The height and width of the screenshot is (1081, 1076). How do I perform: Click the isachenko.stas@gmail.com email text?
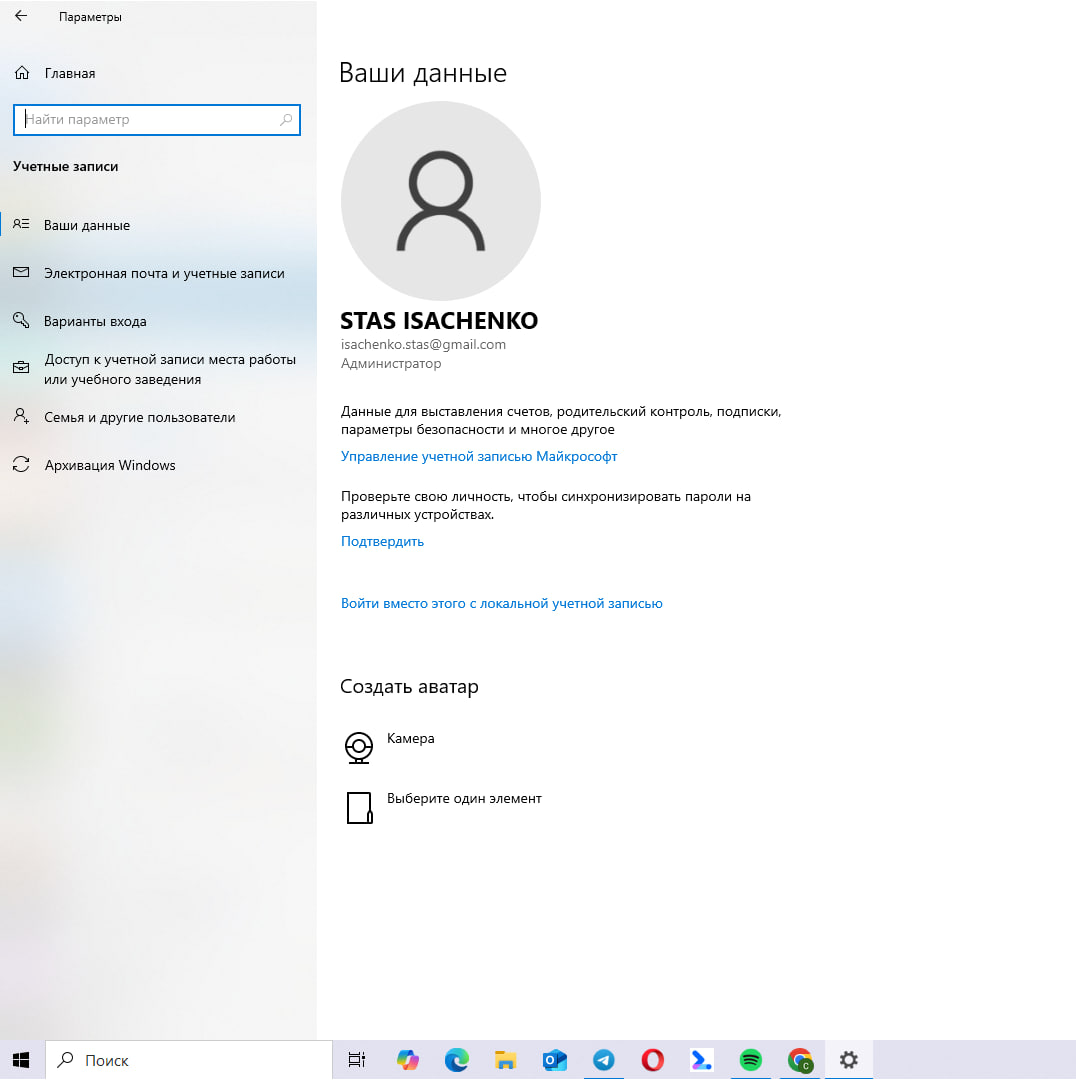tap(423, 344)
